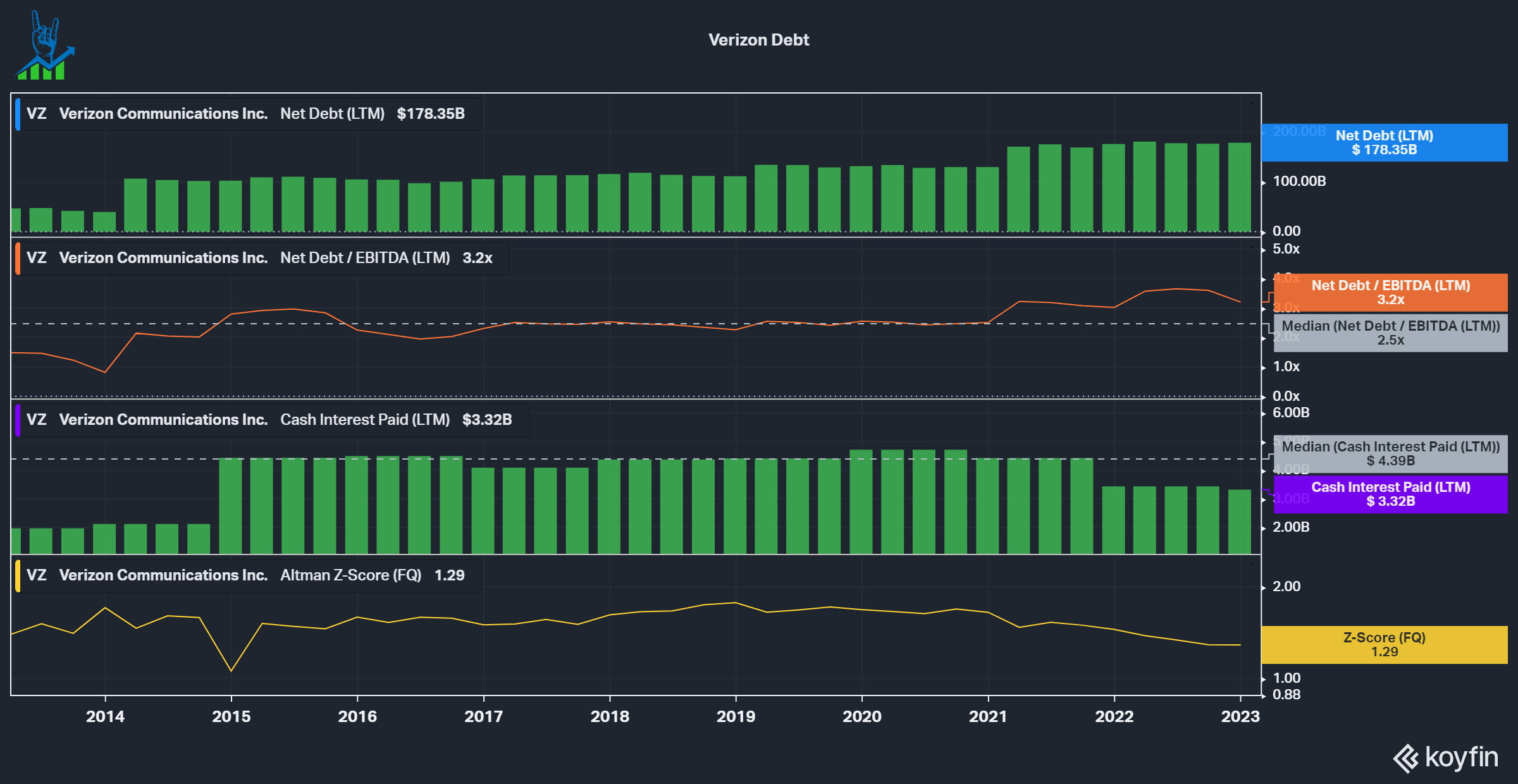Click the 2.00B y-axis value
1518x784 pixels.
tap(1291, 527)
